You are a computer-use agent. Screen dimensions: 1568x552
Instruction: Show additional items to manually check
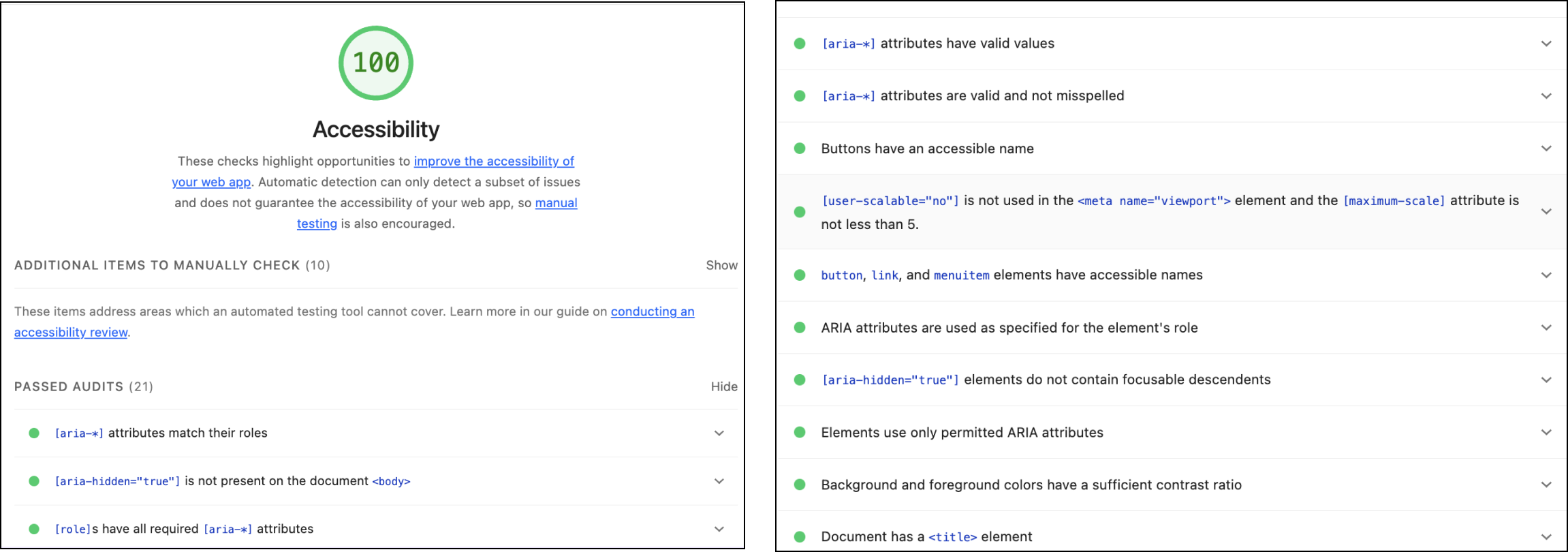click(721, 265)
